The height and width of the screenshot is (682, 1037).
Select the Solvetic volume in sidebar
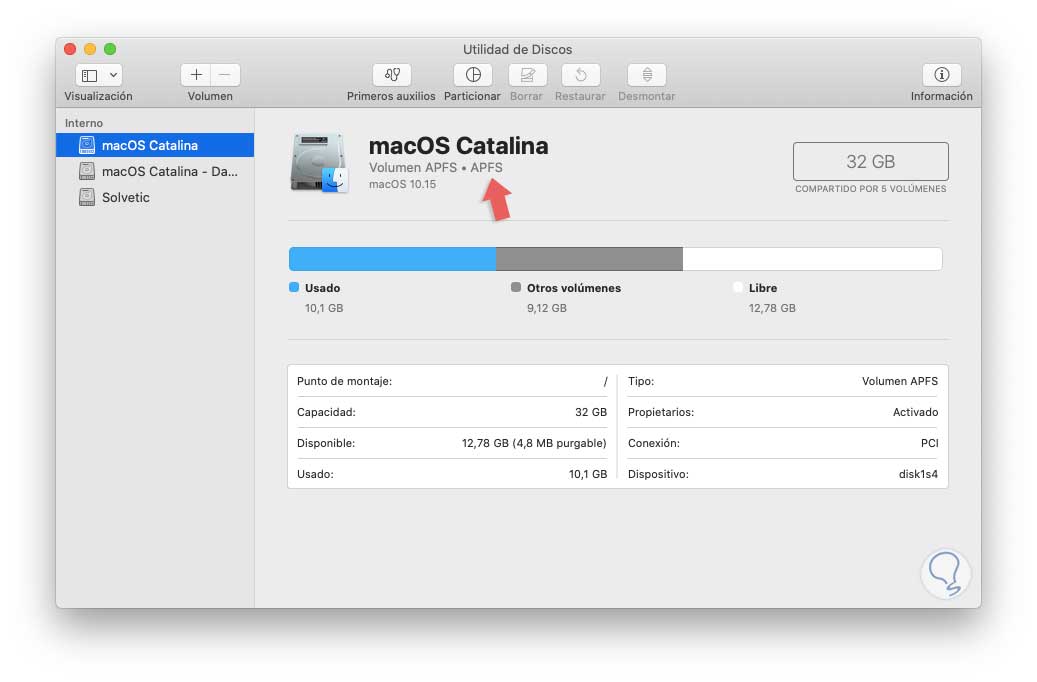pos(126,197)
